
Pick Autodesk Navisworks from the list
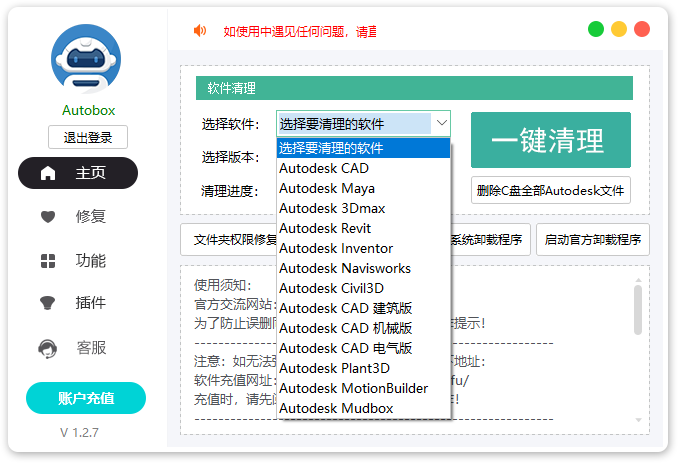pos(363,268)
